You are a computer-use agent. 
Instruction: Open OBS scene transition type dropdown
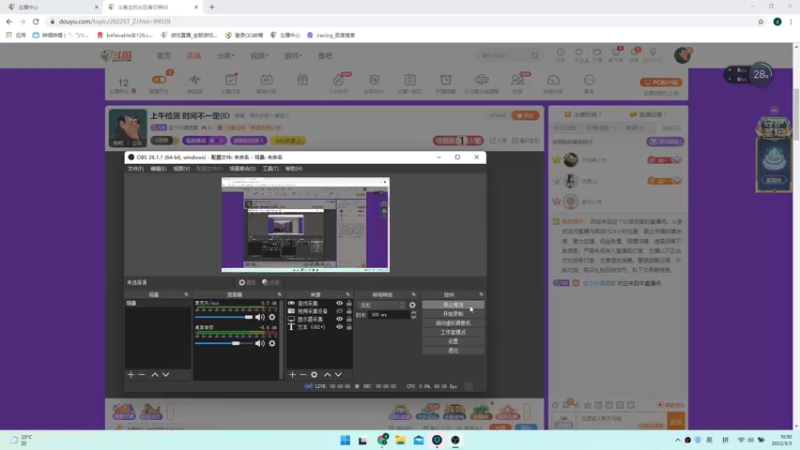pyautogui.click(x=382, y=305)
